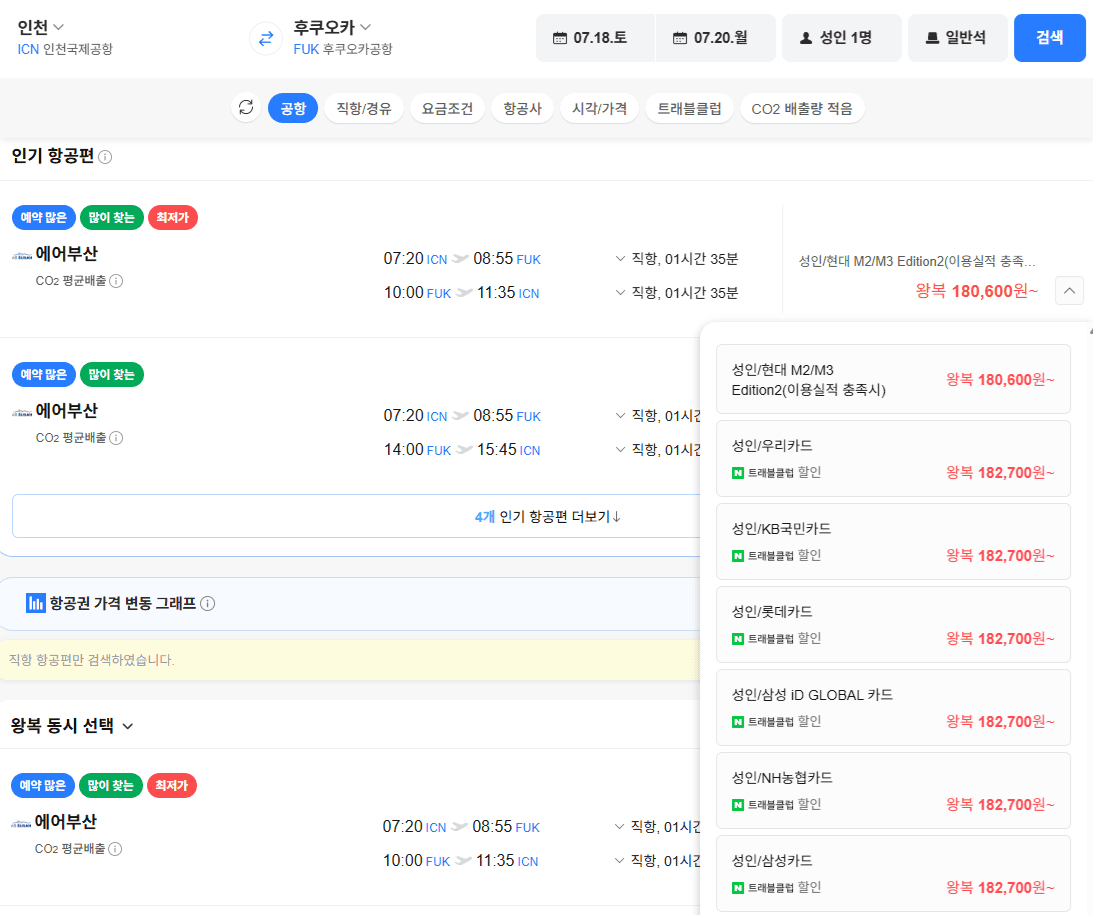Click the refresh filters icon
Viewport: 1093px width, 915px height.
[x=246, y=107]
